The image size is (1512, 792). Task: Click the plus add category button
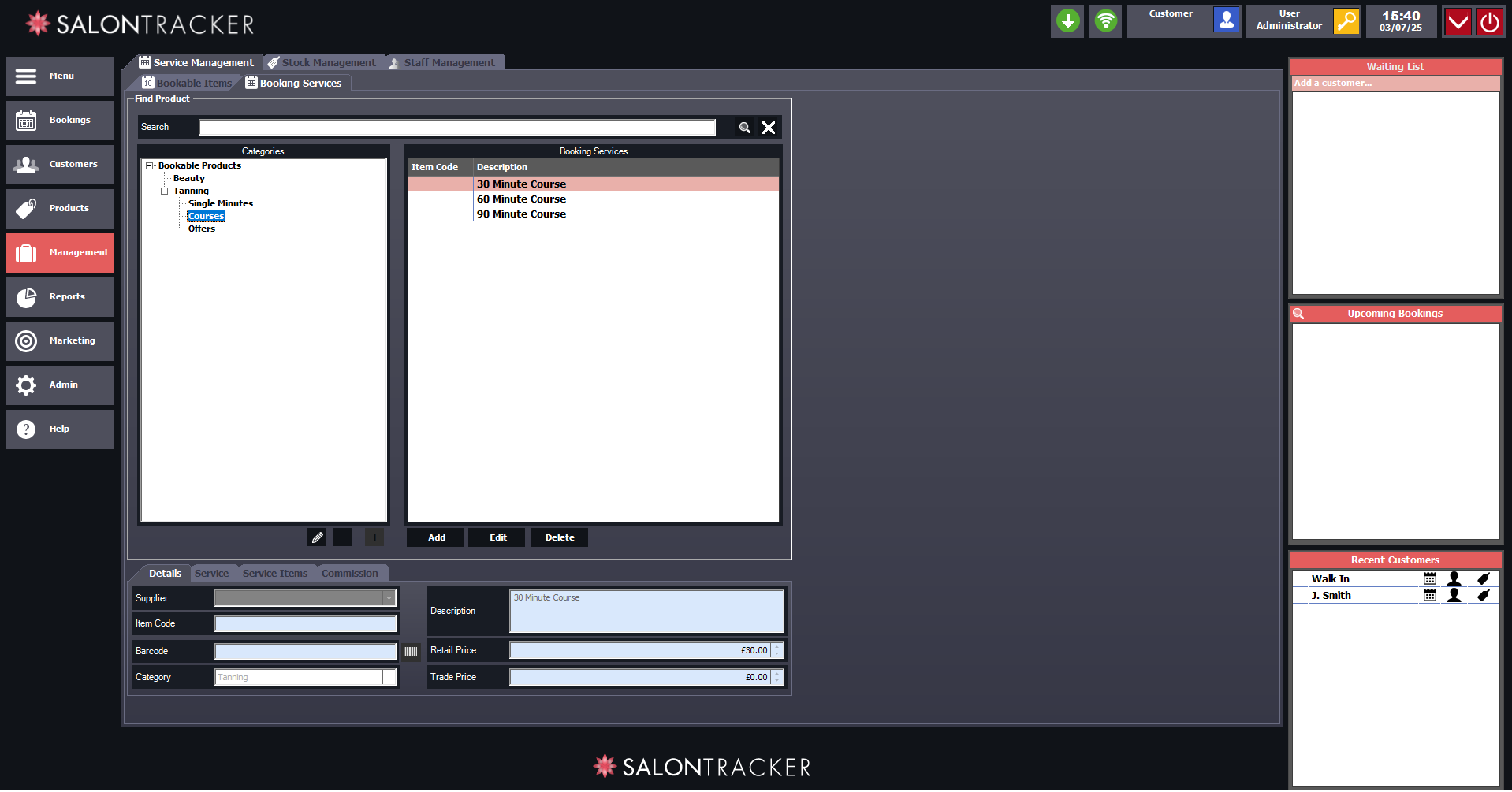click(x=374, y=537)
